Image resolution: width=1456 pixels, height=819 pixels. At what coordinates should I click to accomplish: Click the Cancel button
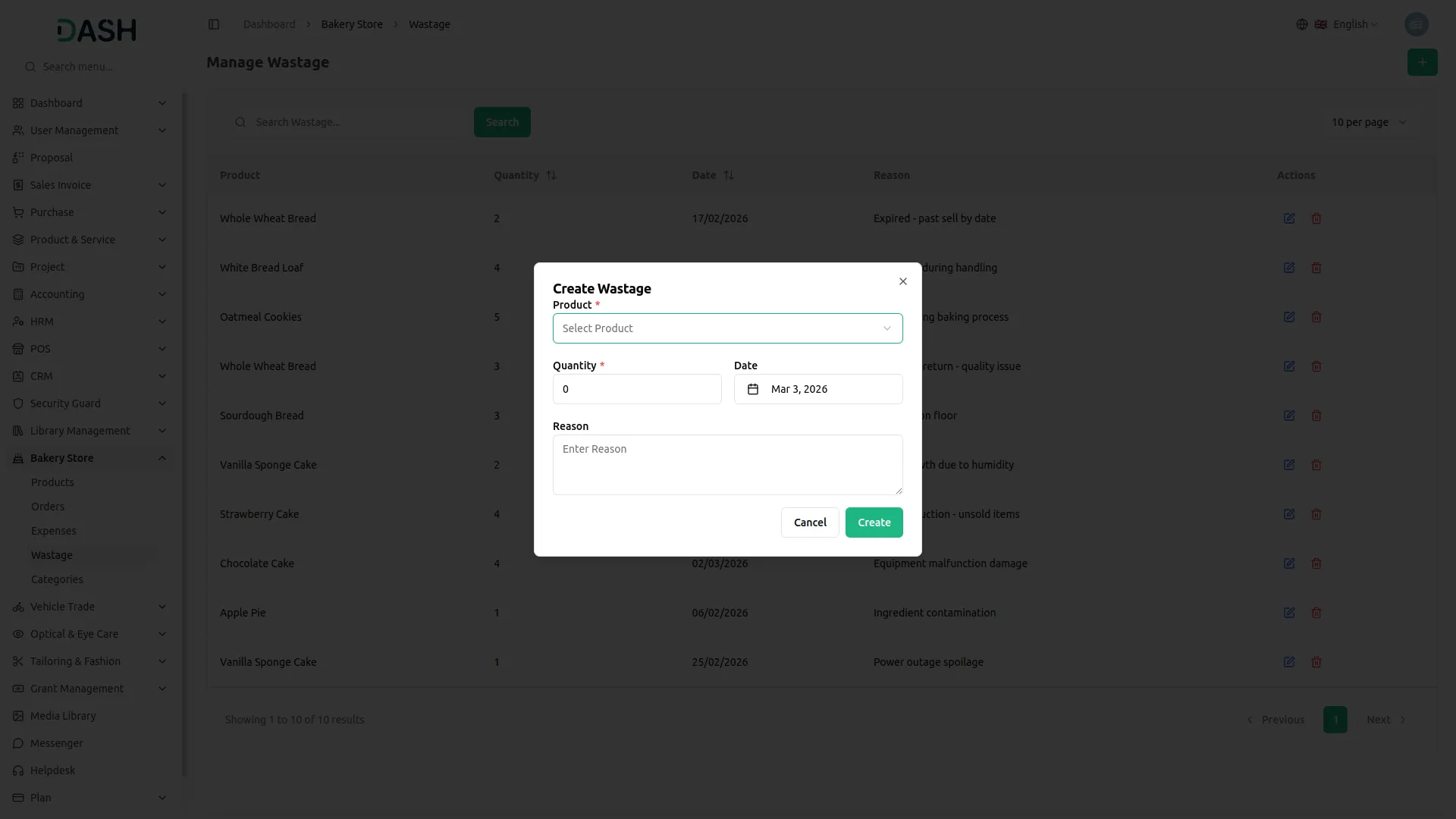pyautogui.click(x=810, y=522)
